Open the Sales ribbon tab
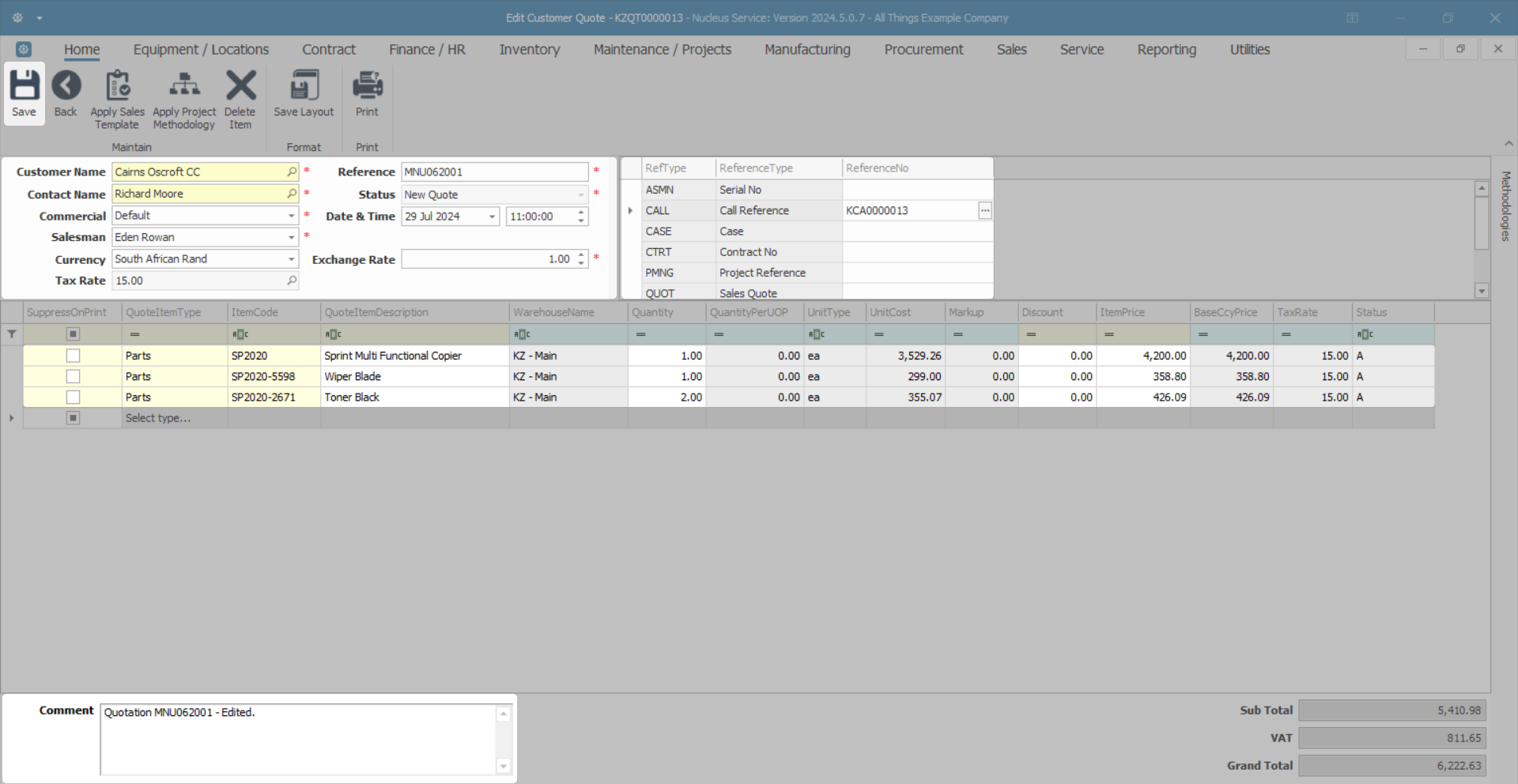 [1012, 50]
